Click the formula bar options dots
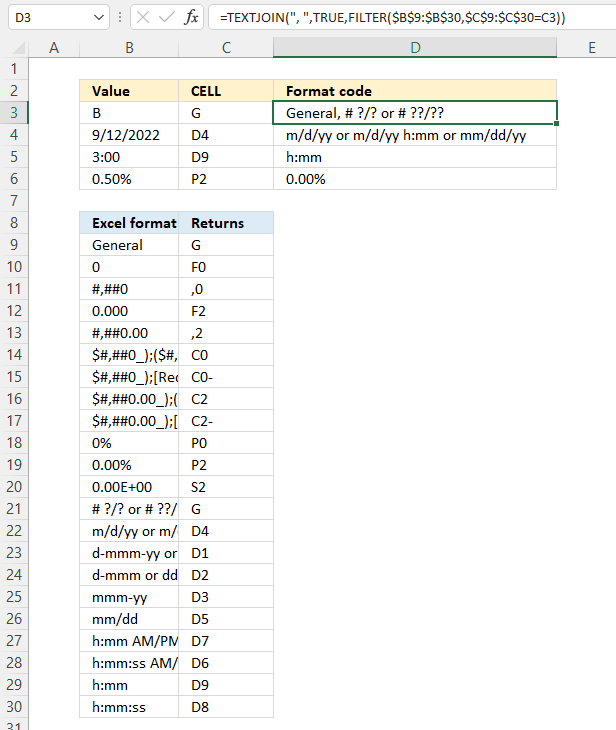The height and width of the screenshot is (730, 616). 120,18
